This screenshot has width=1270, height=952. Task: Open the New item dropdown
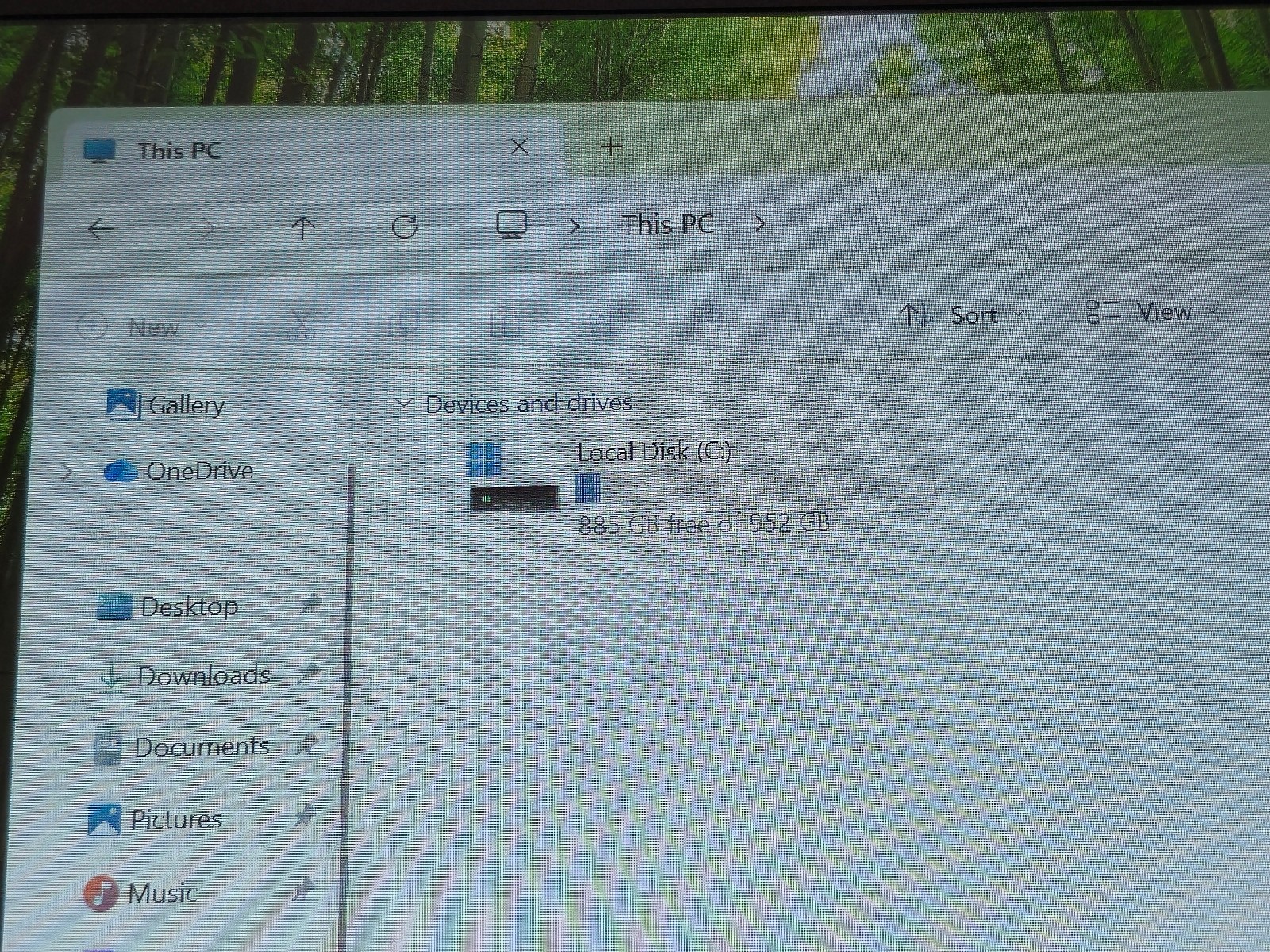pos(141,326)
